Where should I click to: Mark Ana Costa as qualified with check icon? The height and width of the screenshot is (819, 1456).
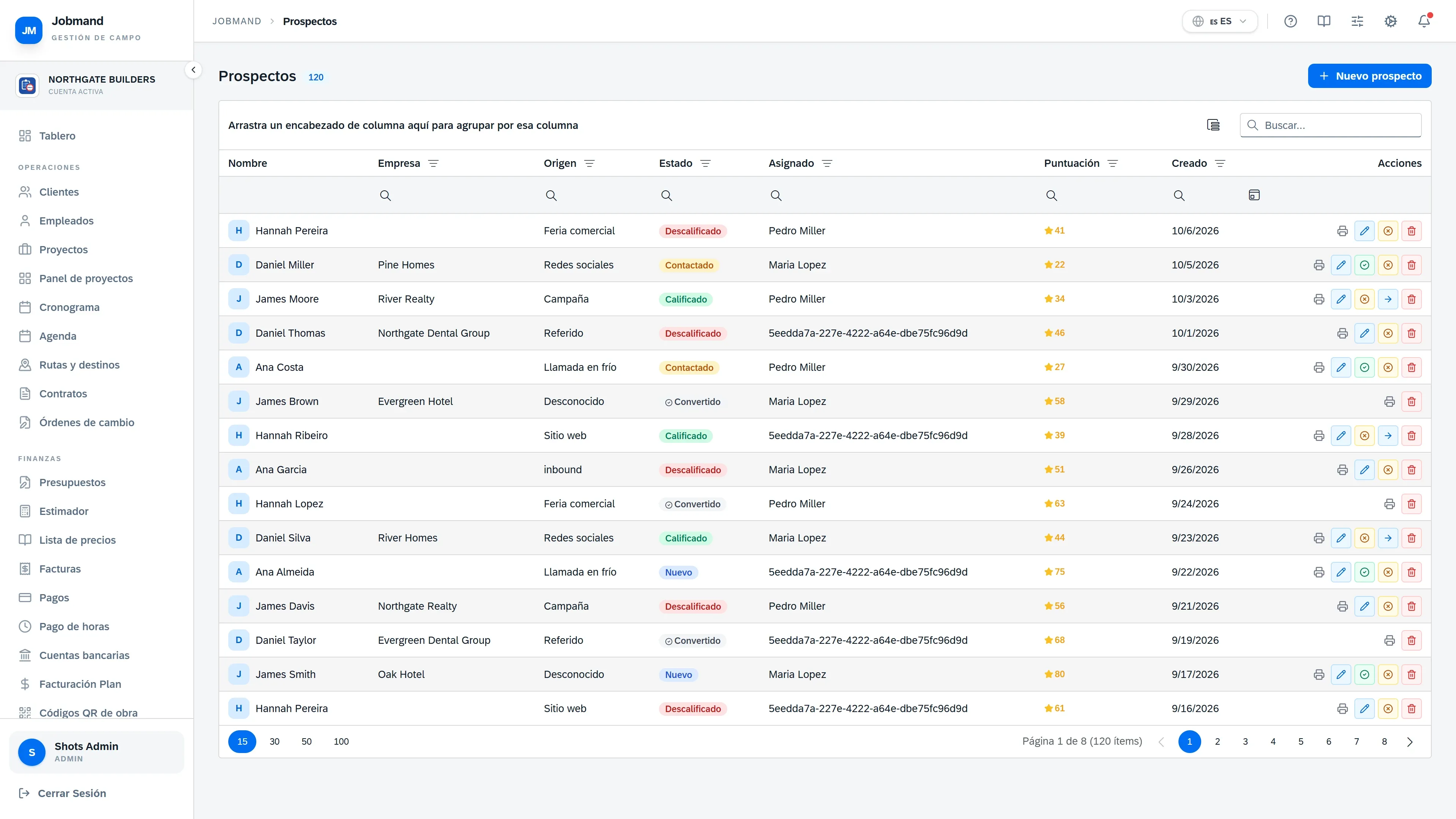tap(1365, 367)
